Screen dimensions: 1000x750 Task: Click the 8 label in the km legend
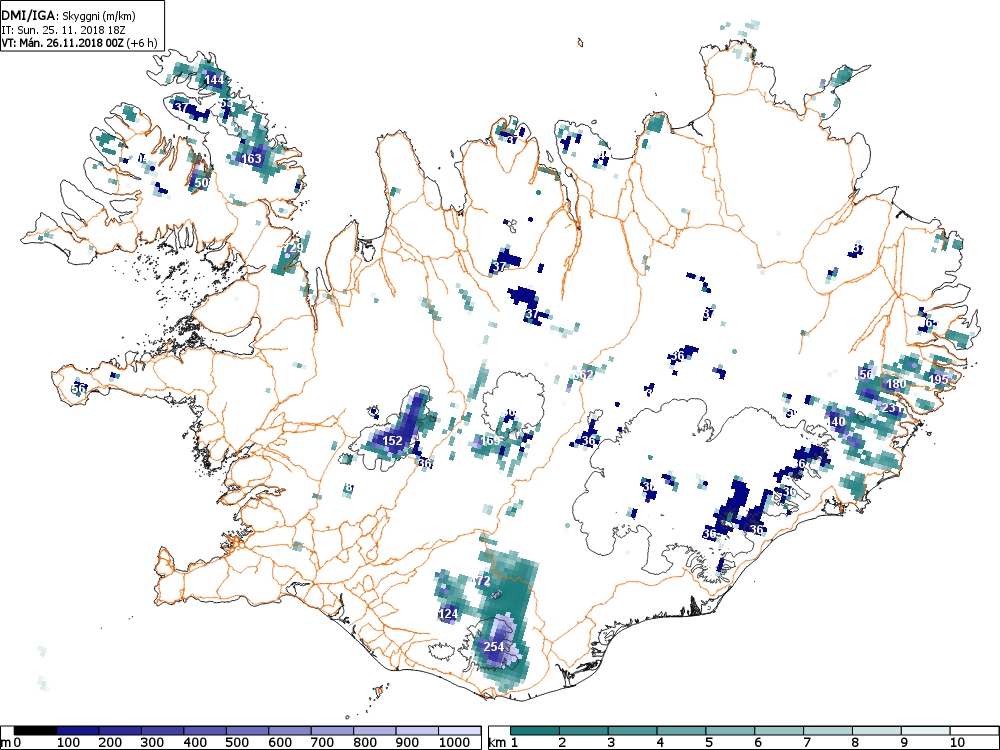click(x=855, y=742)
